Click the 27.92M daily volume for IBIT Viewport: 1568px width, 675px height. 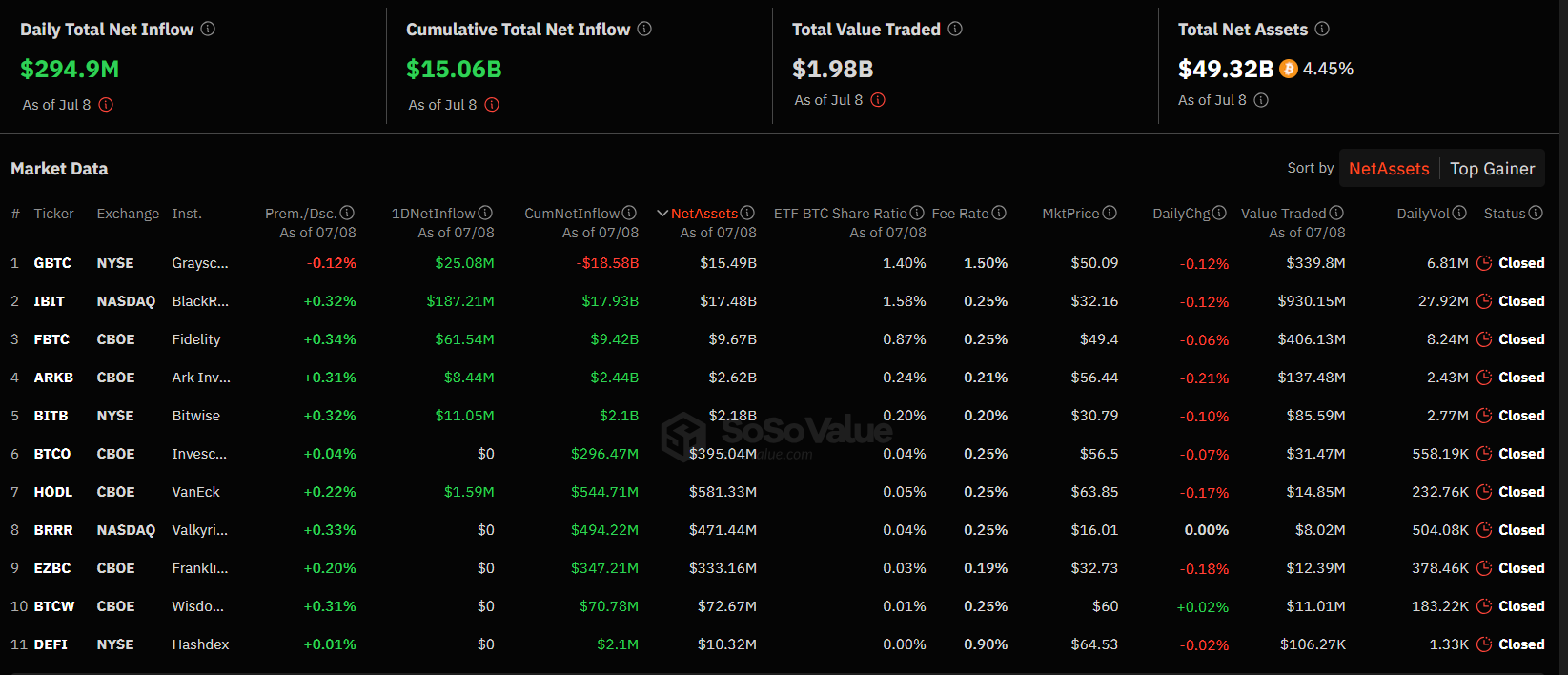pos(1443,301)
